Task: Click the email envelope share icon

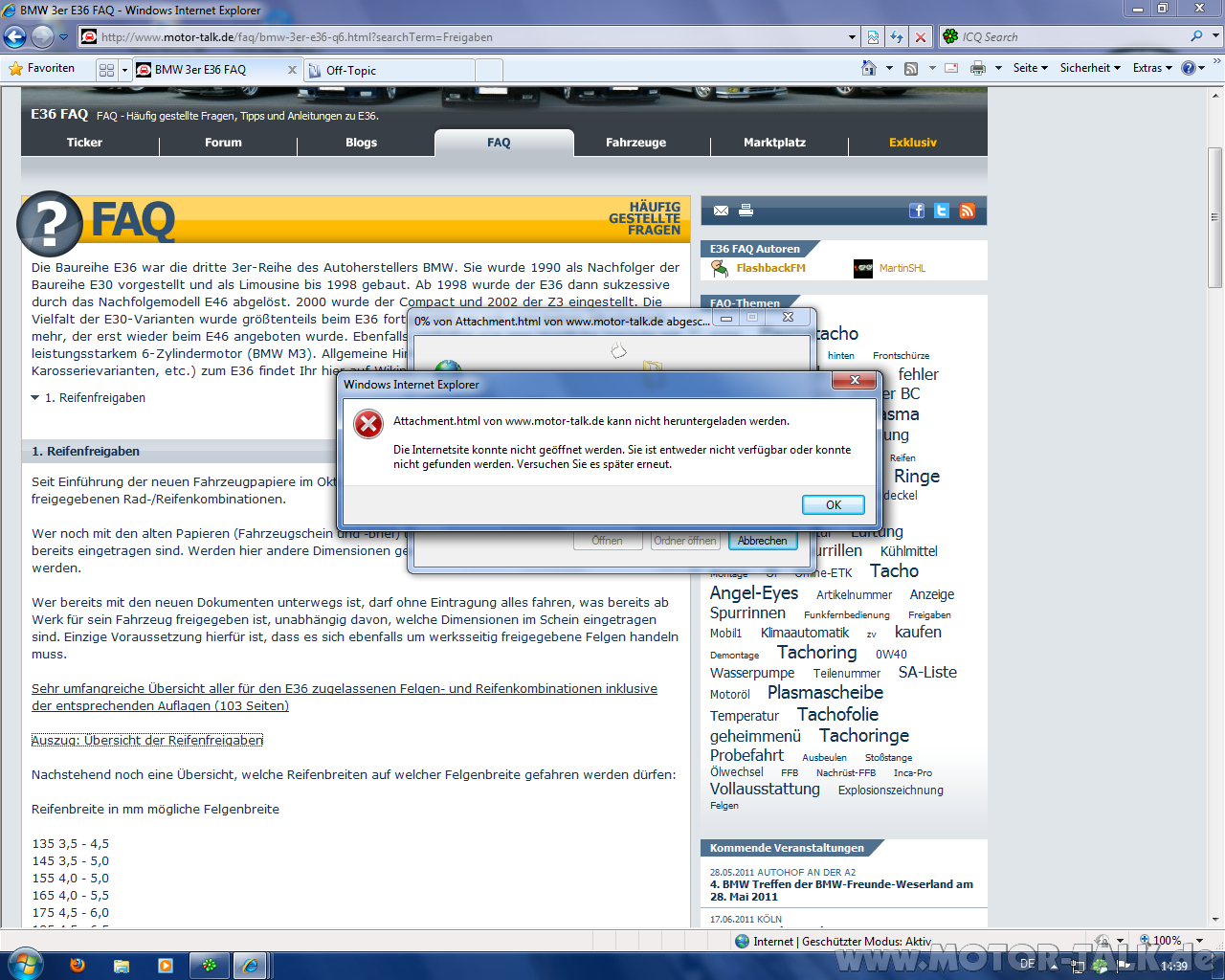Action: pyautogui.click(x=721, y=211)
